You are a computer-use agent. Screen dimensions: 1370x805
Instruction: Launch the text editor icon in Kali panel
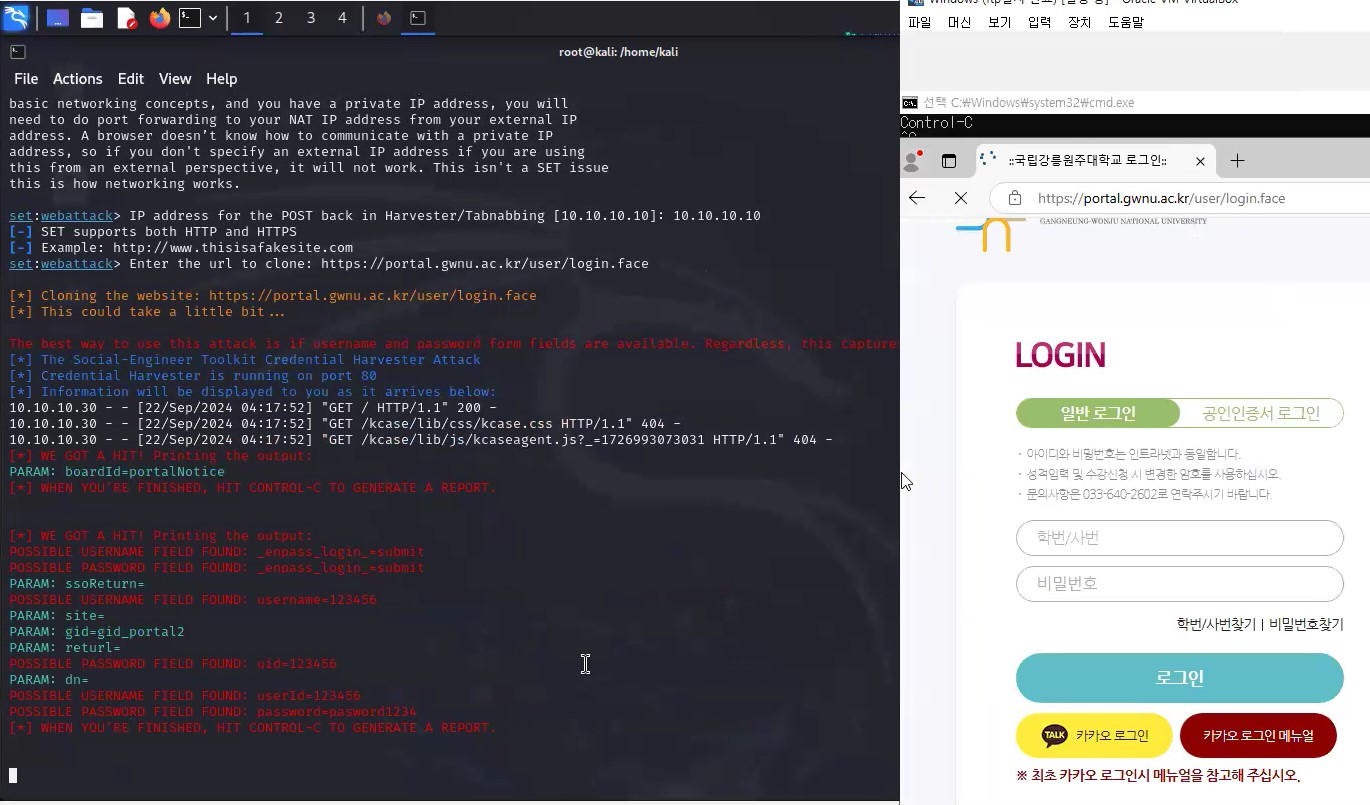[126, 18]
